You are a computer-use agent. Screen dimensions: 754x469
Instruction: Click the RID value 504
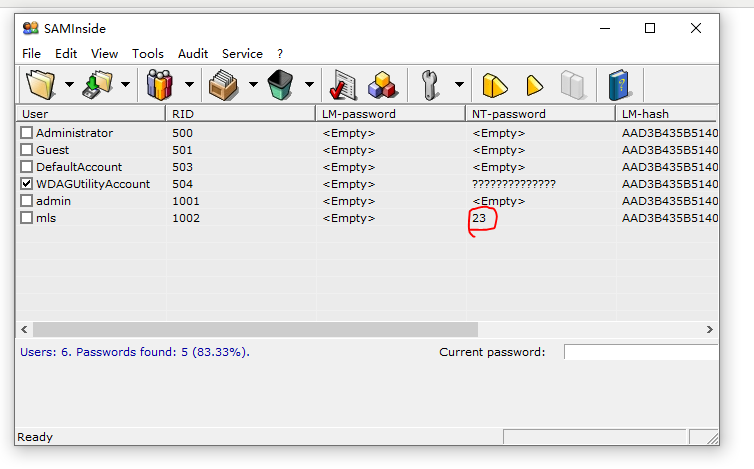pos(182,184)
